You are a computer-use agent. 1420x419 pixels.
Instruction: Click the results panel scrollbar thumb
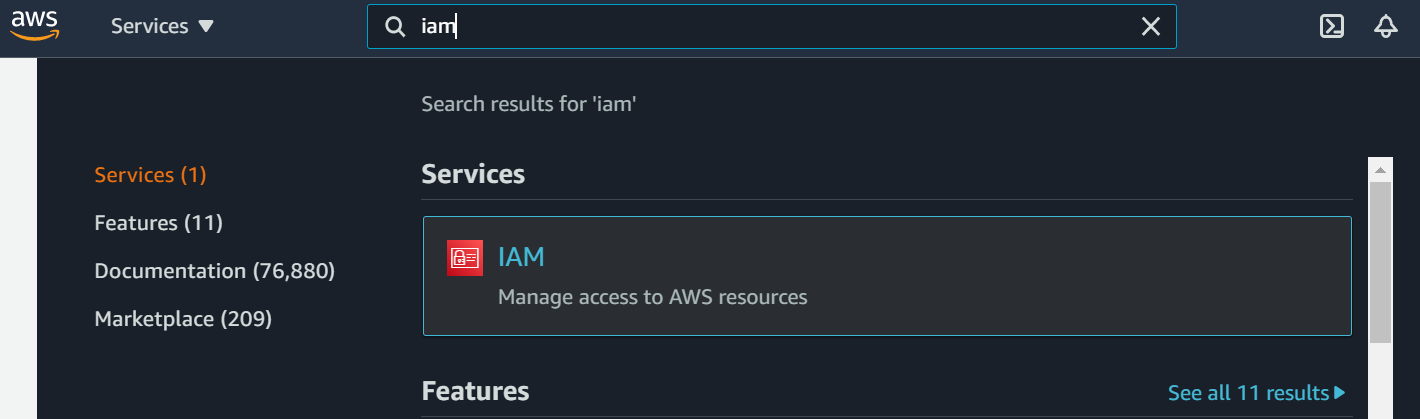1380,262
